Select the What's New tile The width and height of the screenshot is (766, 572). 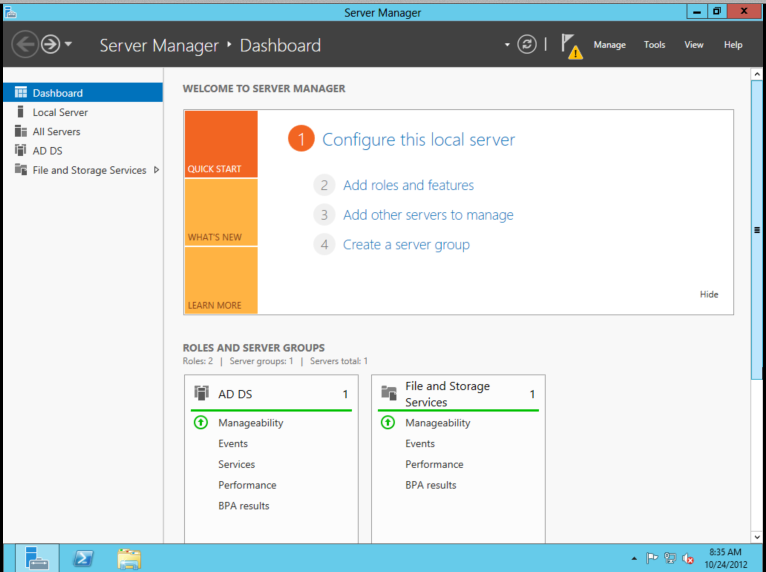pyautogui.click(x=221, y=212)
